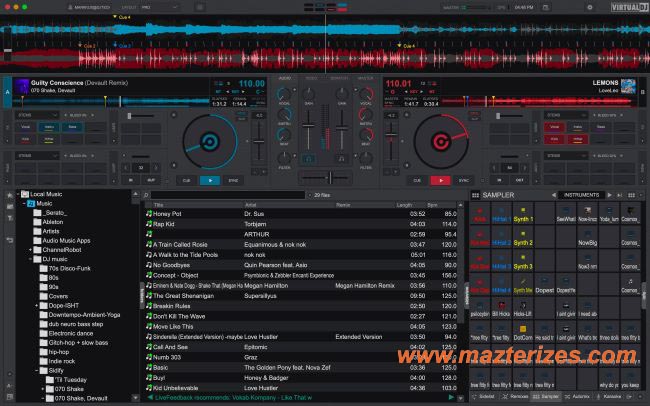Screen dimensions: 650x406
Task: Click the VirtualDJ logo
Action: point(629,7)
